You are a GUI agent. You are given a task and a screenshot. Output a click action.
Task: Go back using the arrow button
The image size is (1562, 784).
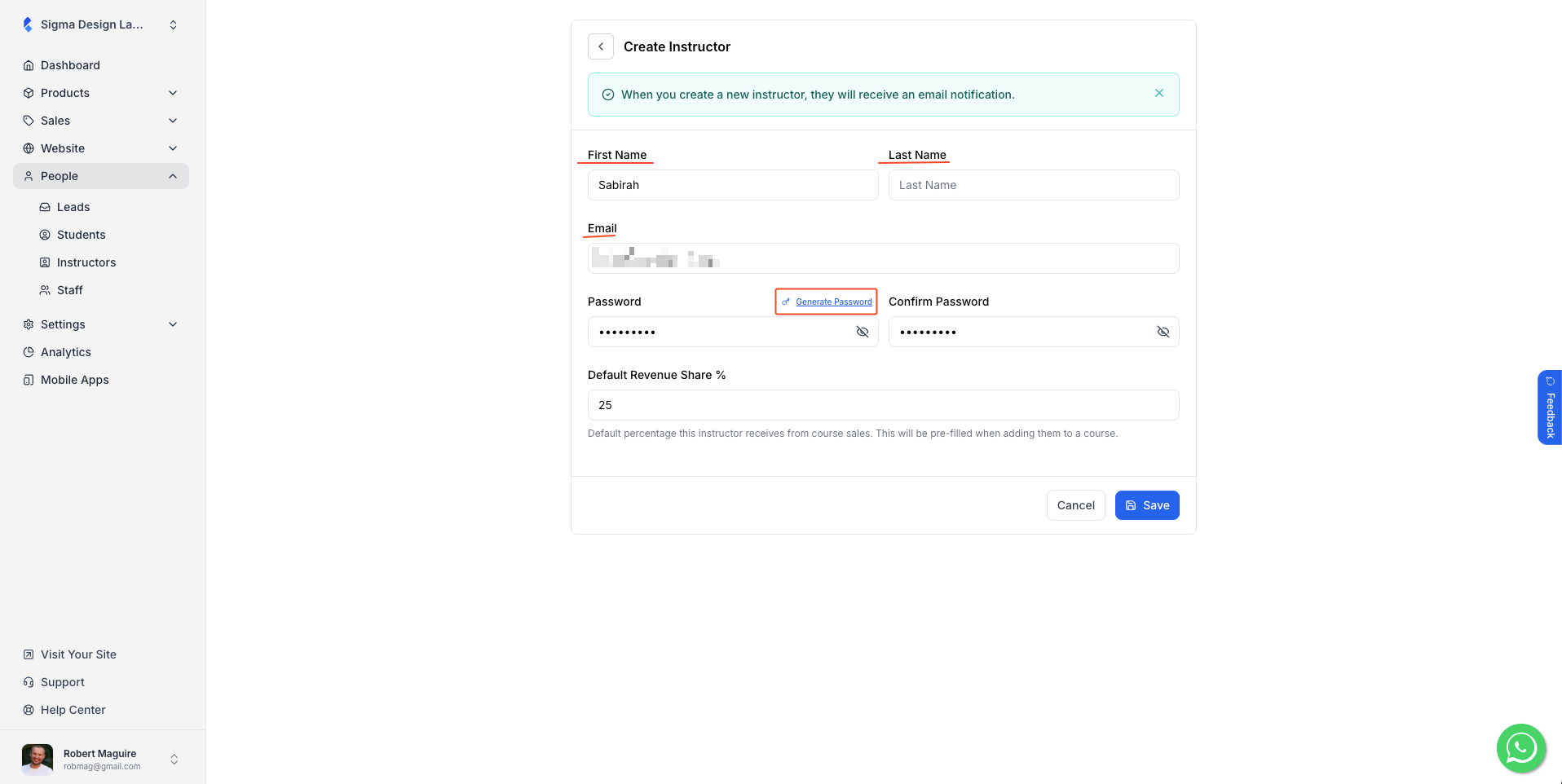pyautogui.click(x=601, y=46)
